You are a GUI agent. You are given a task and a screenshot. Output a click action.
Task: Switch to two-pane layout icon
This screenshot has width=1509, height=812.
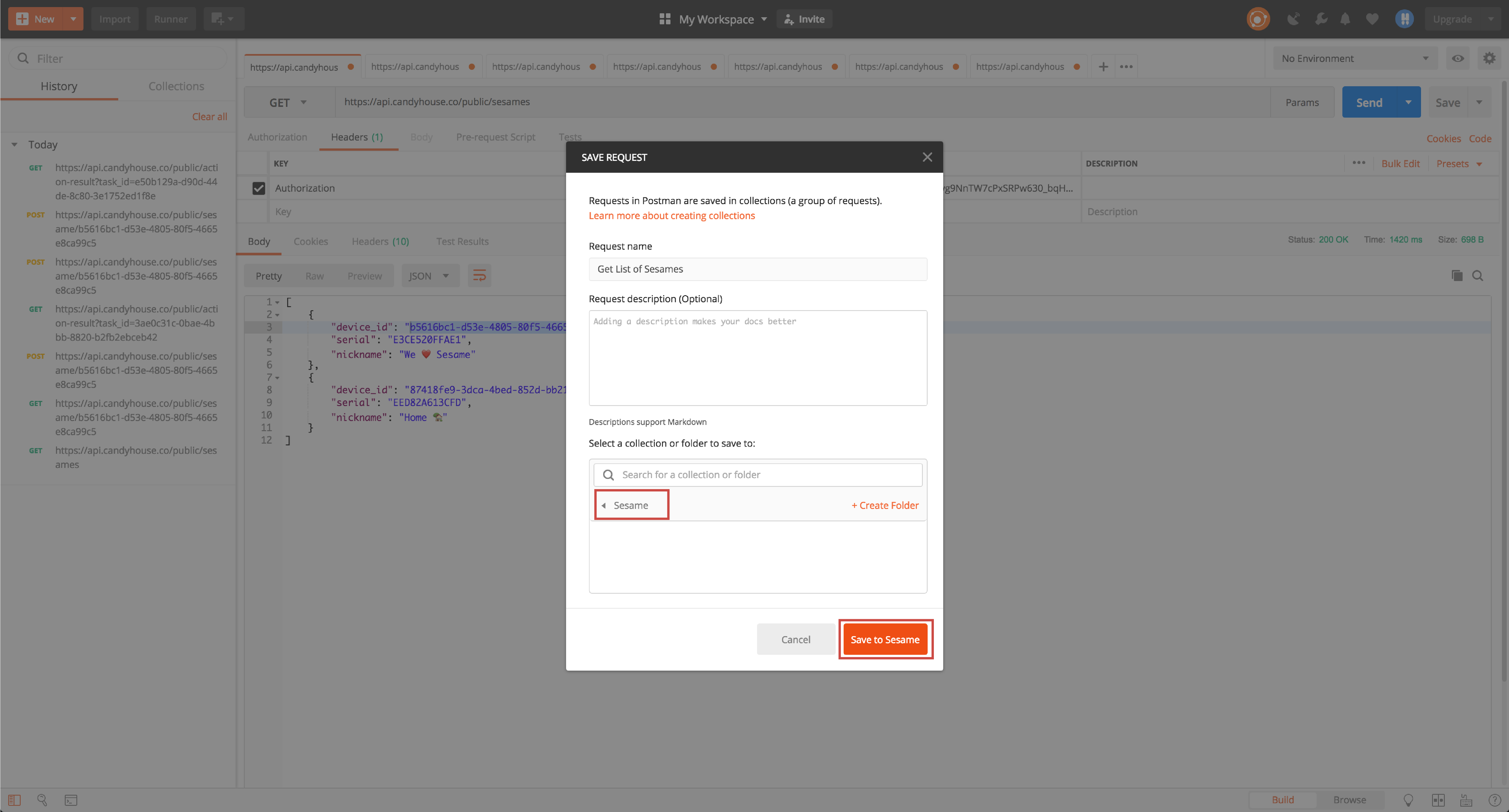[1438, 800]
